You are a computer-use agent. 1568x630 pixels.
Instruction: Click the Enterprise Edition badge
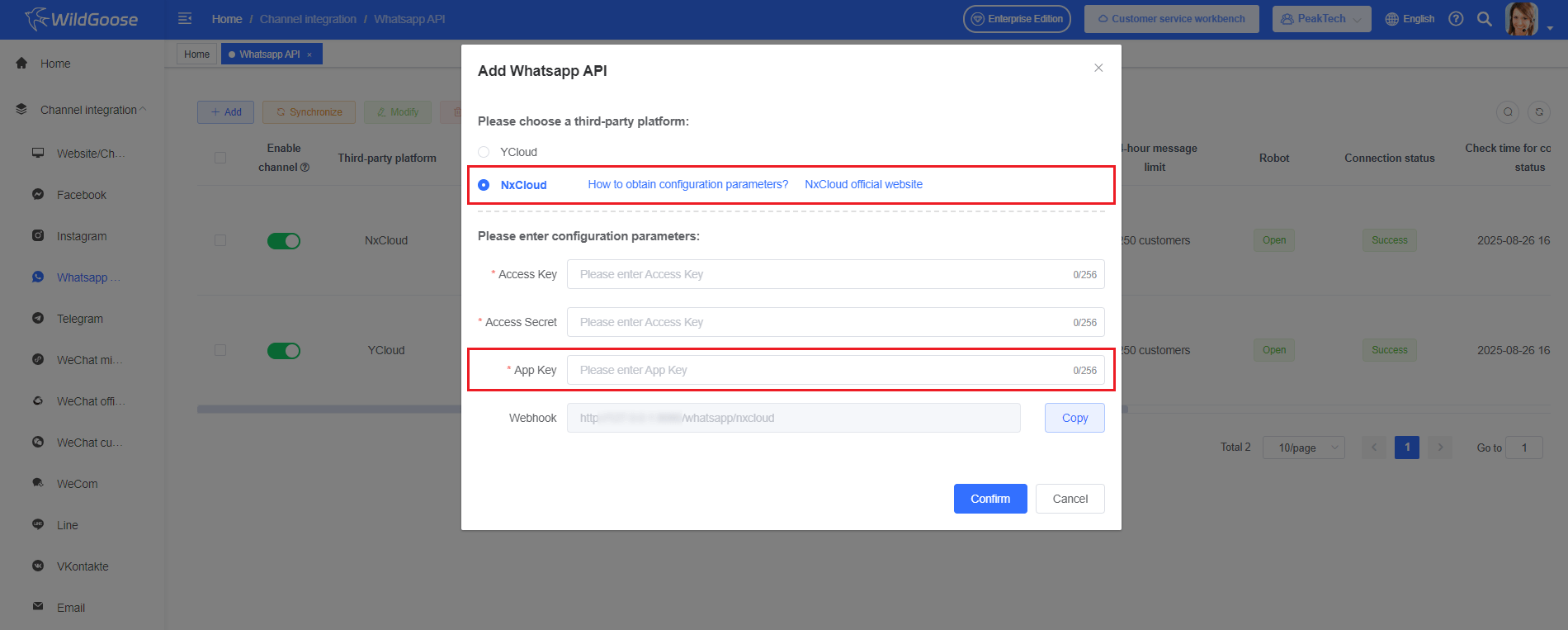tap(1017, 19)
